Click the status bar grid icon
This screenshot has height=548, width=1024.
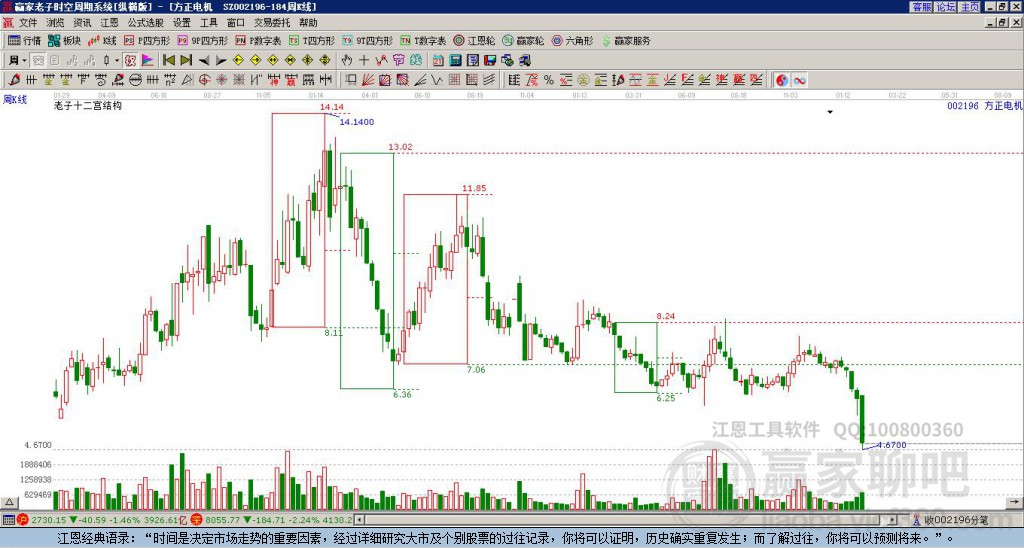pyautogui.click(x=8, y=520)
